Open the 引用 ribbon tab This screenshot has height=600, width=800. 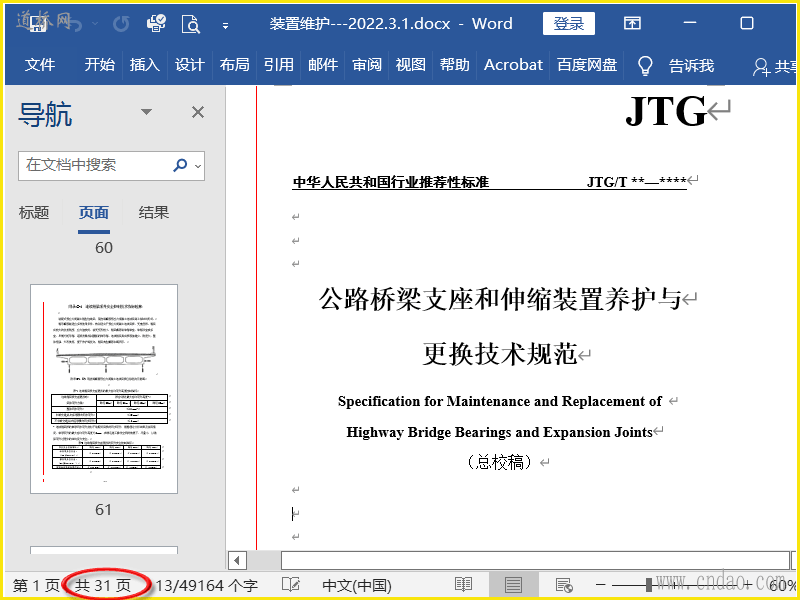279,65
